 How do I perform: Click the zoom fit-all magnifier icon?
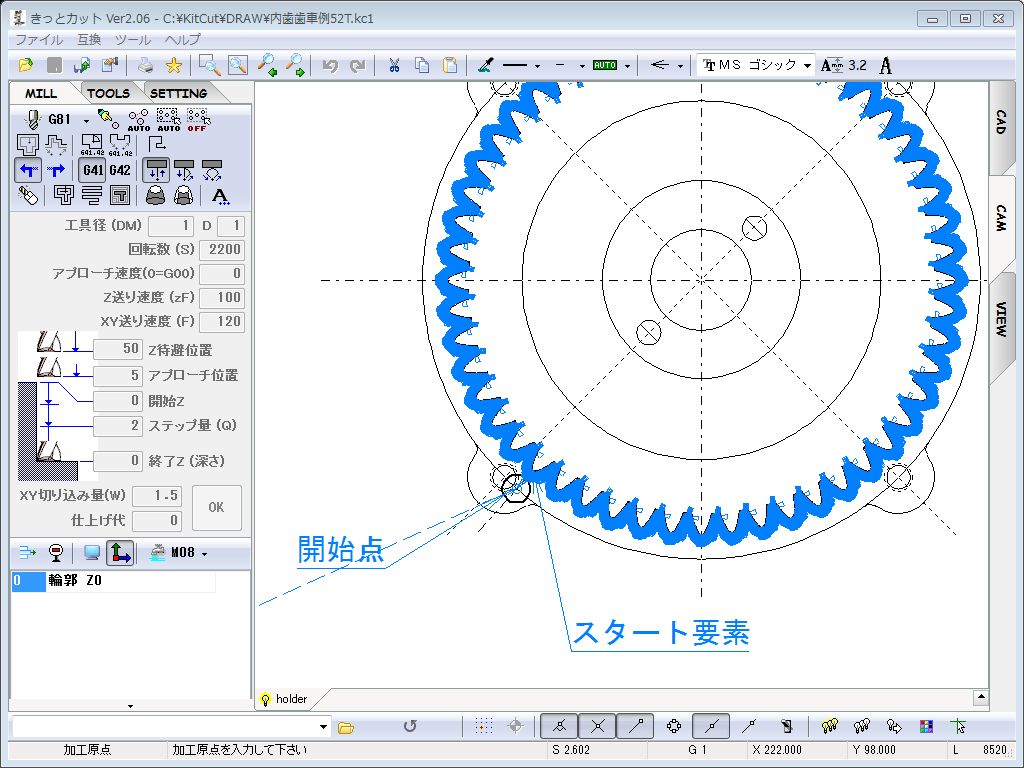click(x=238, y=65)
